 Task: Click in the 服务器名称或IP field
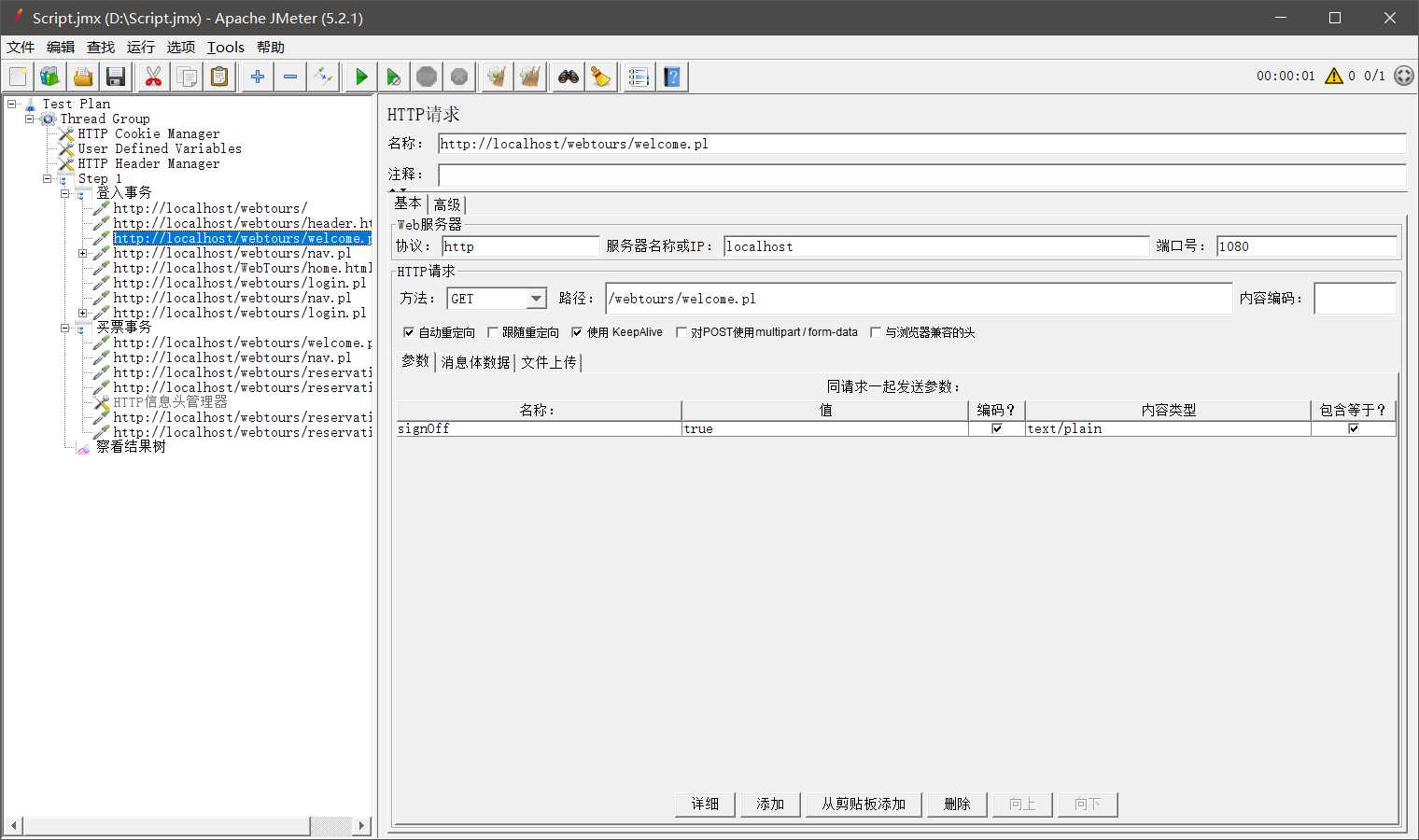(936, 246)
